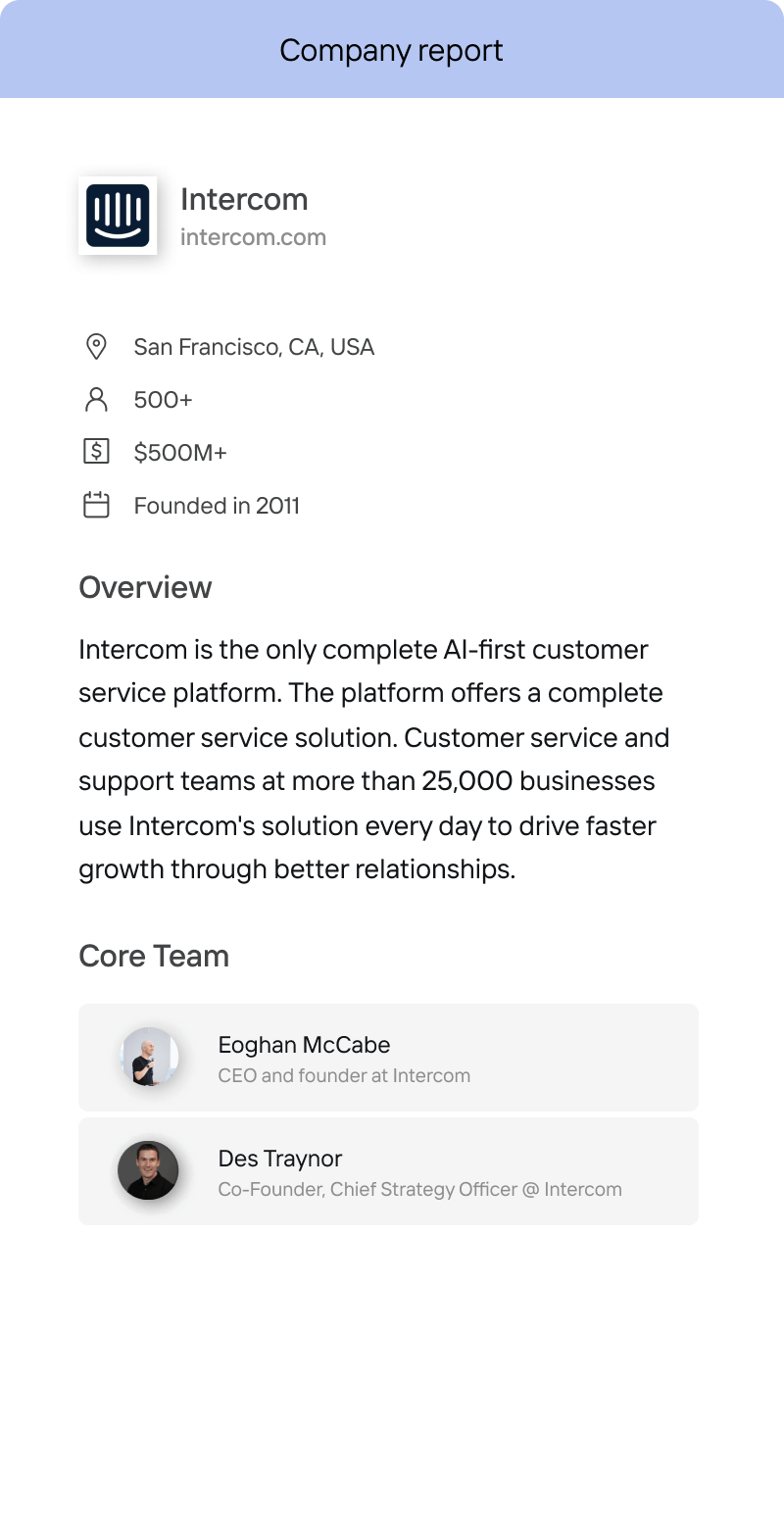Viewport: 784px width, 1533px height.
Task: Click the Core Team section heading
Action: pos(154,956)
